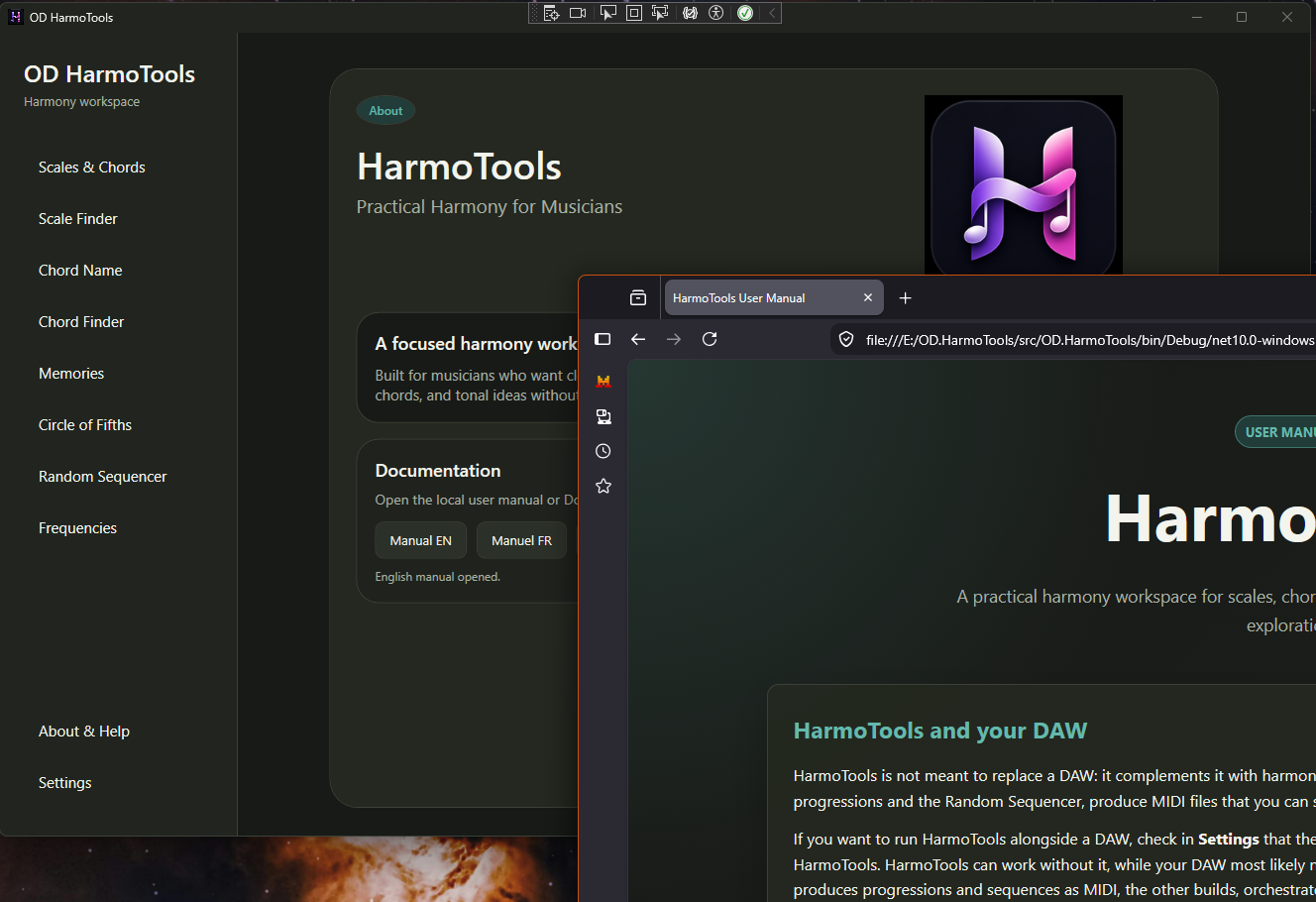
Task: Open Firefox View tabs icon
Action: tap(638, 298)
